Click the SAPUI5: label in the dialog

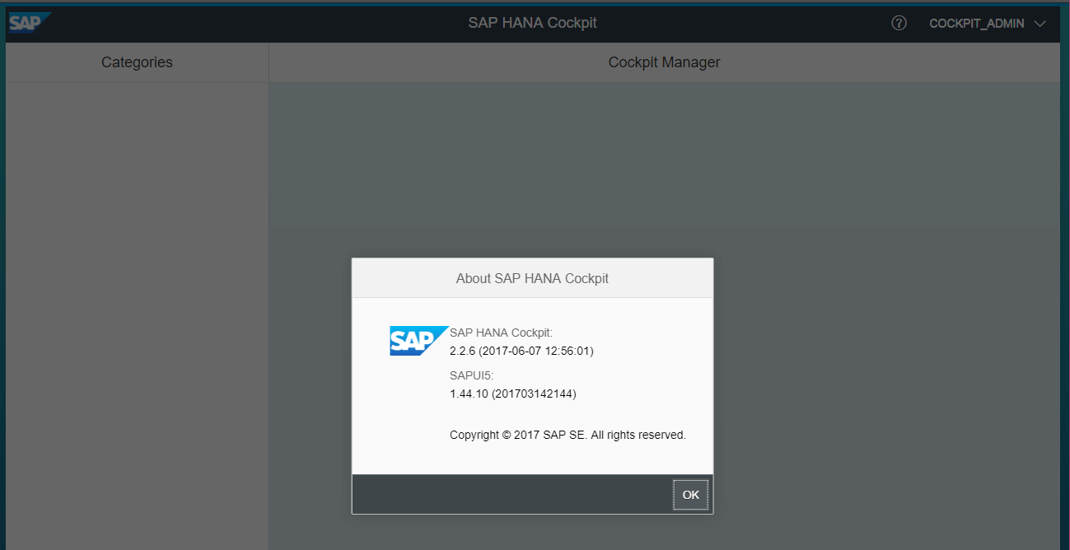point(472,375)
